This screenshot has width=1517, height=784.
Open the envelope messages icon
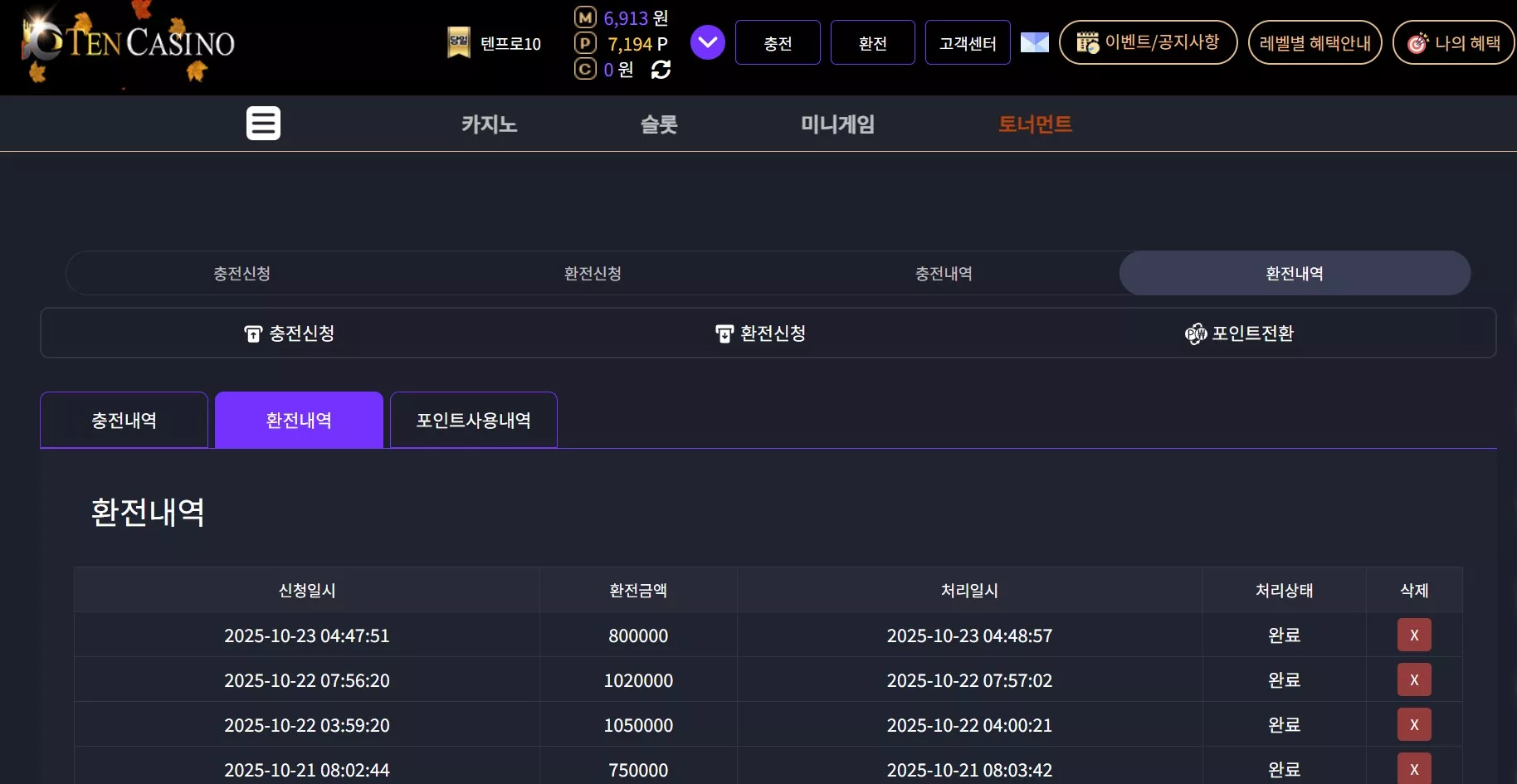(x=1034, y=42)
